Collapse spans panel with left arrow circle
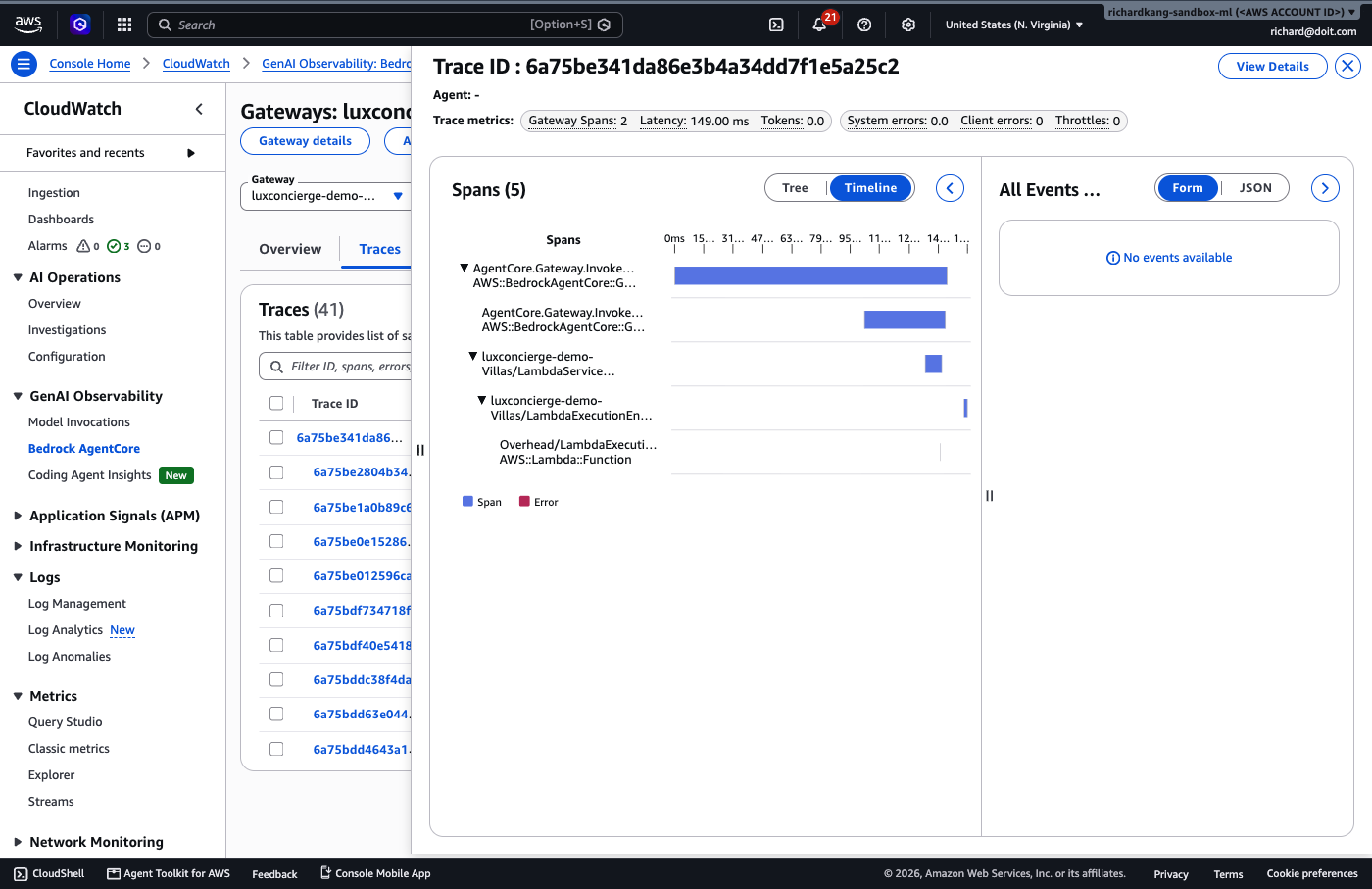Screen dimensions: 1372x889 coord(950,188)
